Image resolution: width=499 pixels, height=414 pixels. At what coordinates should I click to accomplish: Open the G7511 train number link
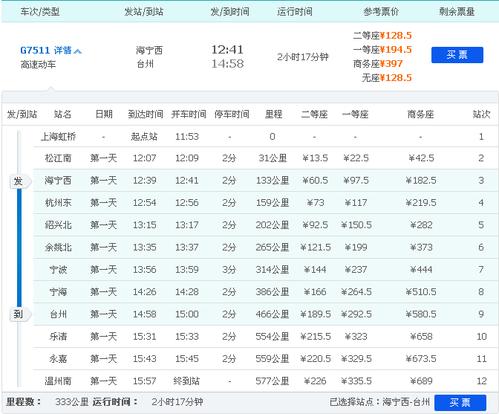pyautogui.click(x=35, y=50)
